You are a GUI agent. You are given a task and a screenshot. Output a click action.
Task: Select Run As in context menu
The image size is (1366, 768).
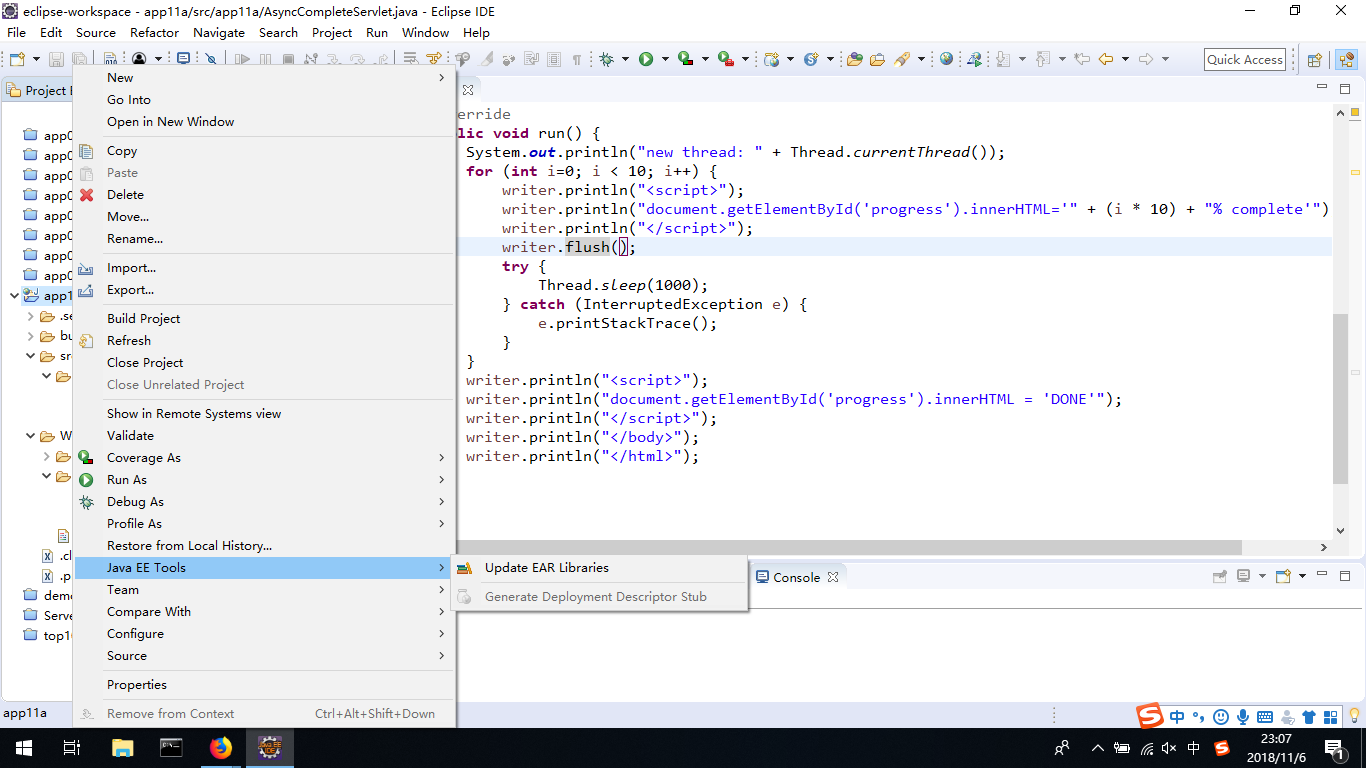coord(264,479)
